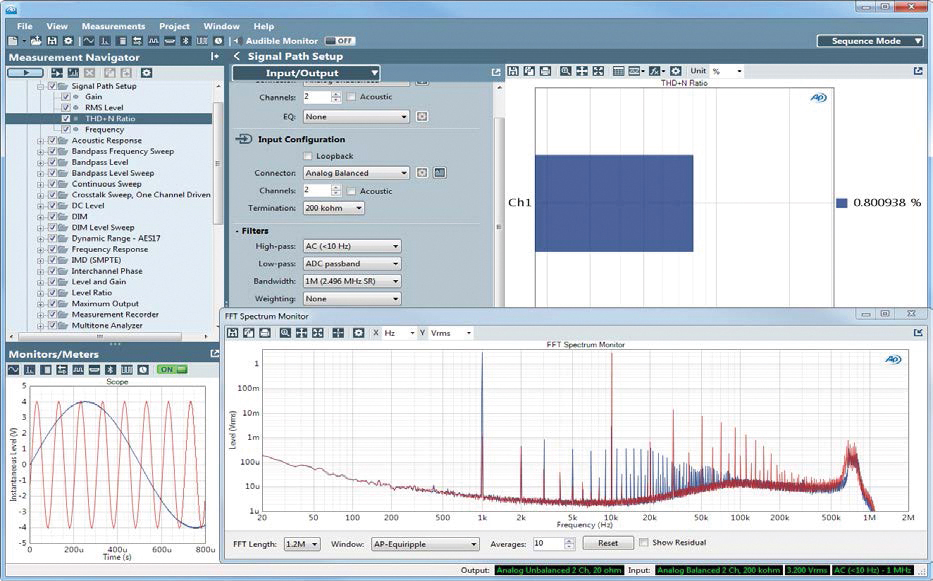The width and height of the screenshot is (933, 581).
Task: Start the sequence with the Navigator run button
Action: [25, 73]
